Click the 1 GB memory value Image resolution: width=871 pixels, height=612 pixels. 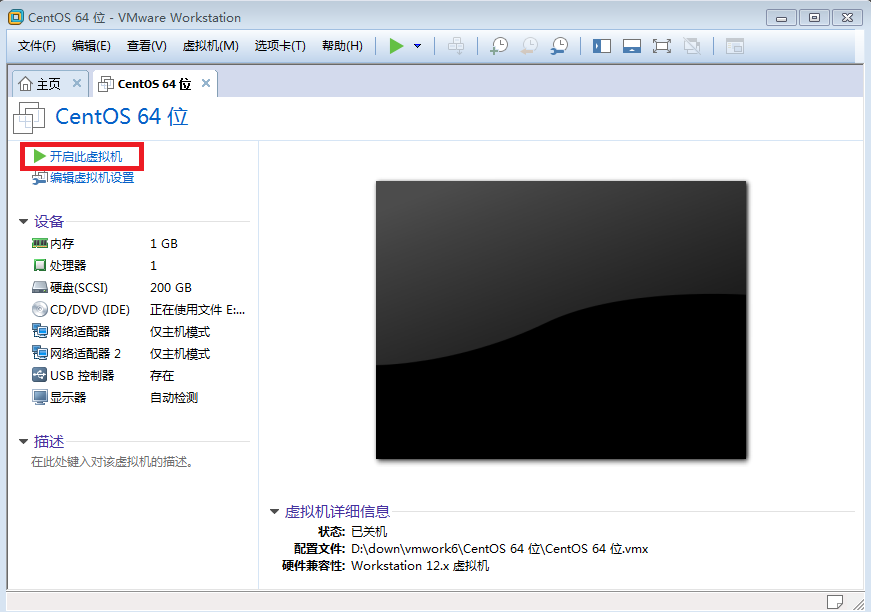tap(164, 244)
